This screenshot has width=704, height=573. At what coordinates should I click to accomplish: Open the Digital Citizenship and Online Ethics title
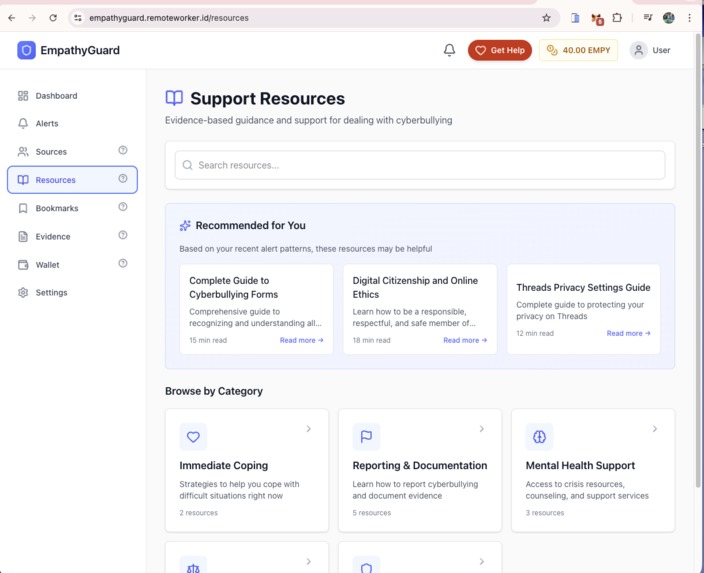(x=415, y=287)
